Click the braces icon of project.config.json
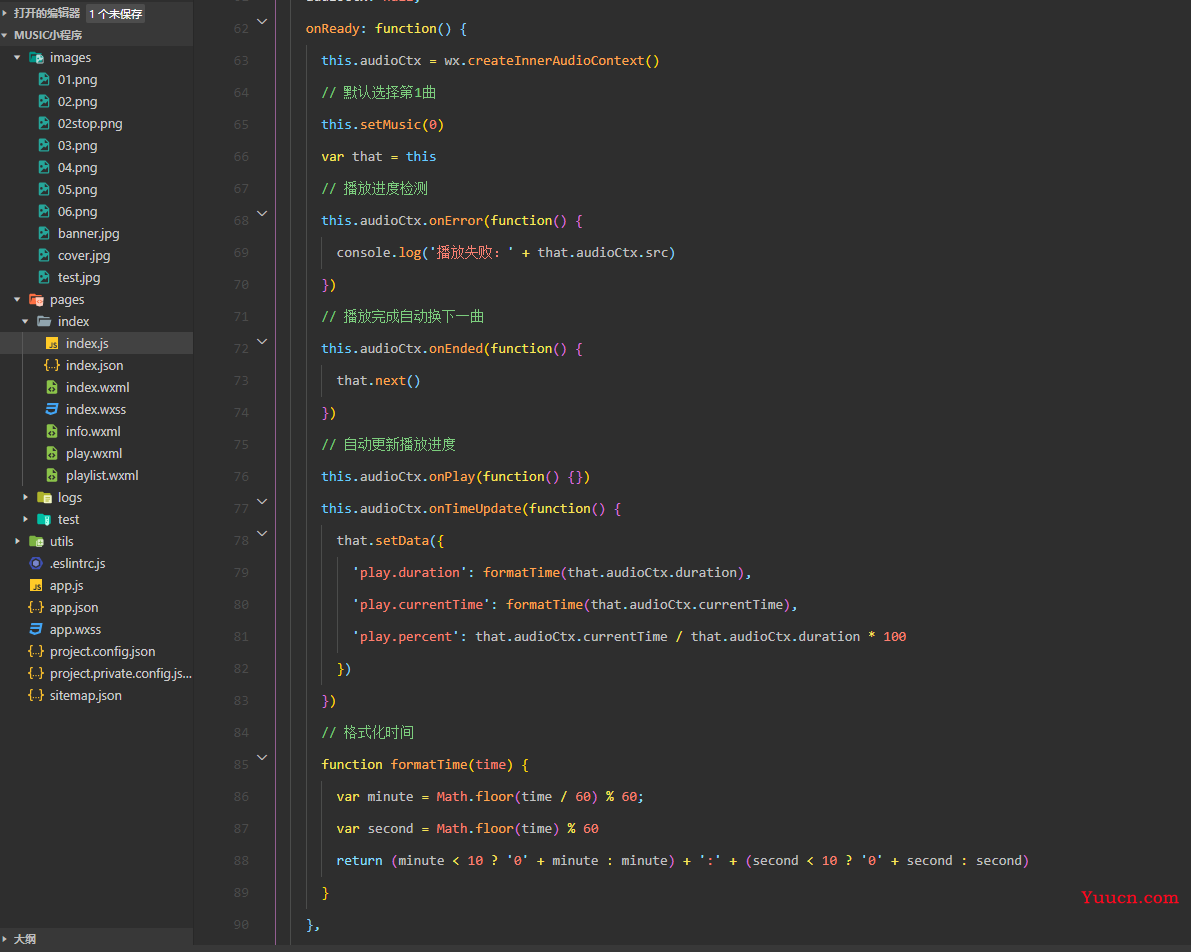1191x952 pixels. [36, 651]
